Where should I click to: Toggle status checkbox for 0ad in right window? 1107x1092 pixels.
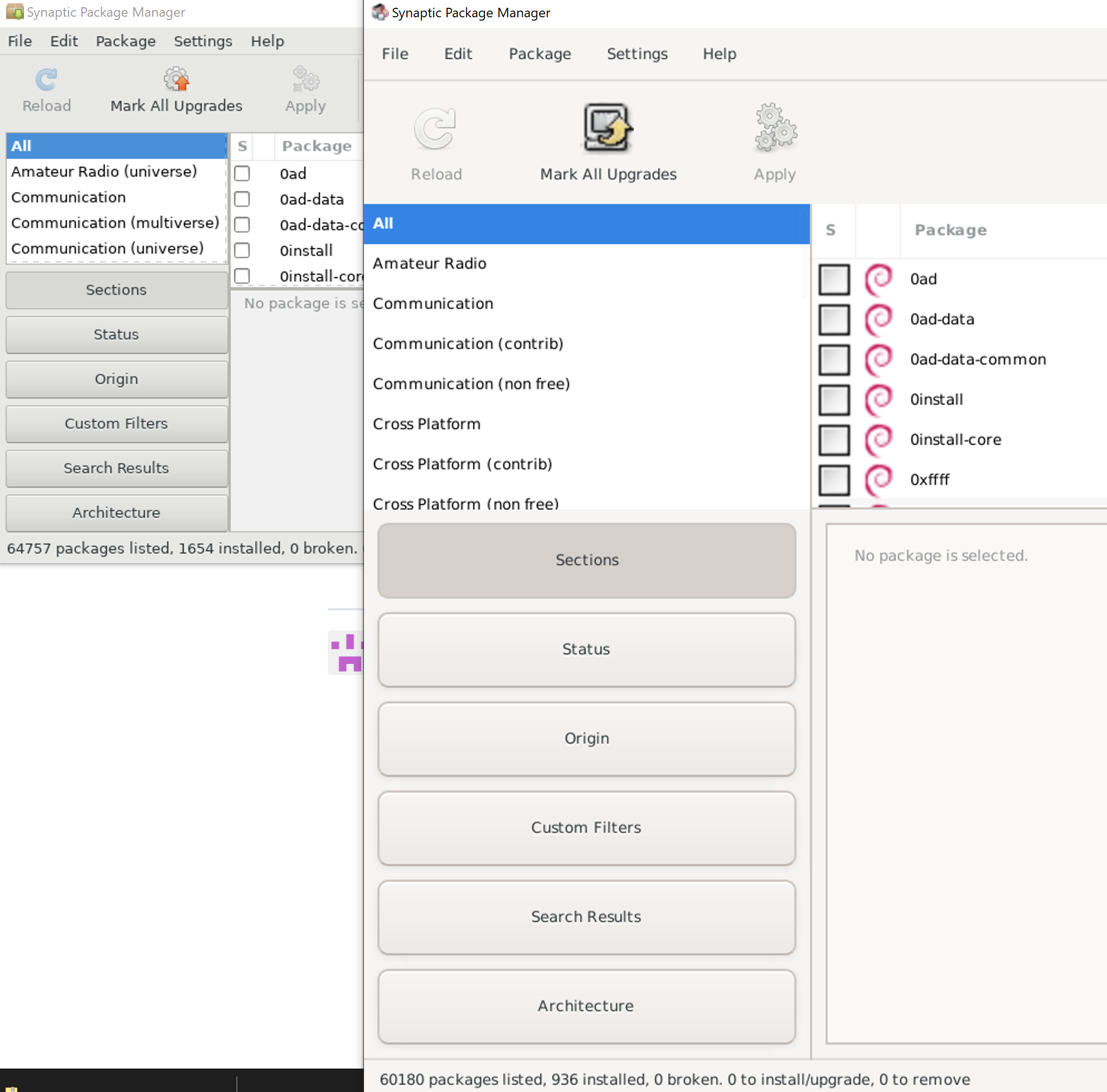pyautogui.click(x=834, y=279)
